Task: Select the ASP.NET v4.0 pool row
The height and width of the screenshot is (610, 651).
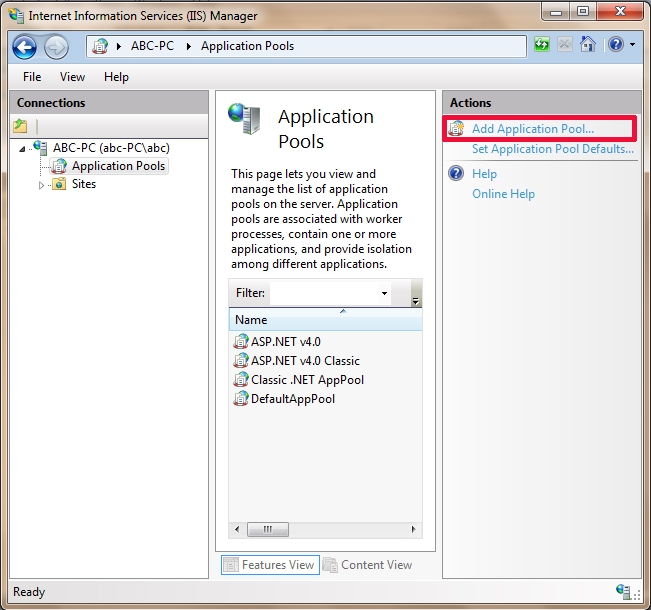Action: tap(326, 342)
